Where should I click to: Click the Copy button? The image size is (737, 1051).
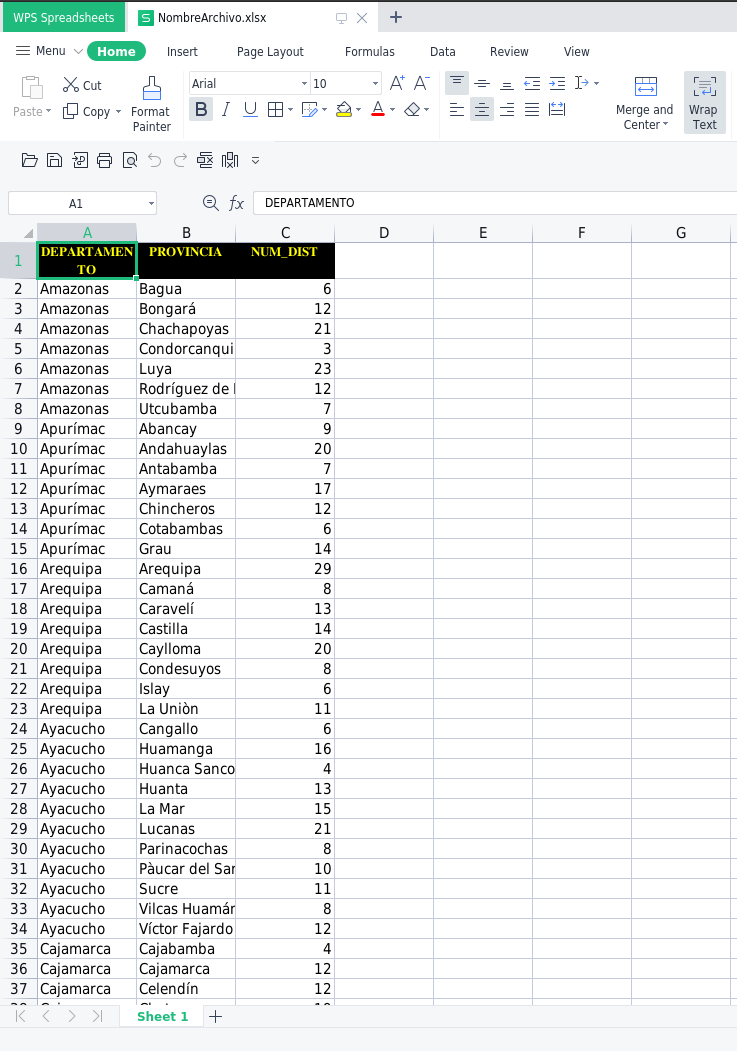click(89, 112)
